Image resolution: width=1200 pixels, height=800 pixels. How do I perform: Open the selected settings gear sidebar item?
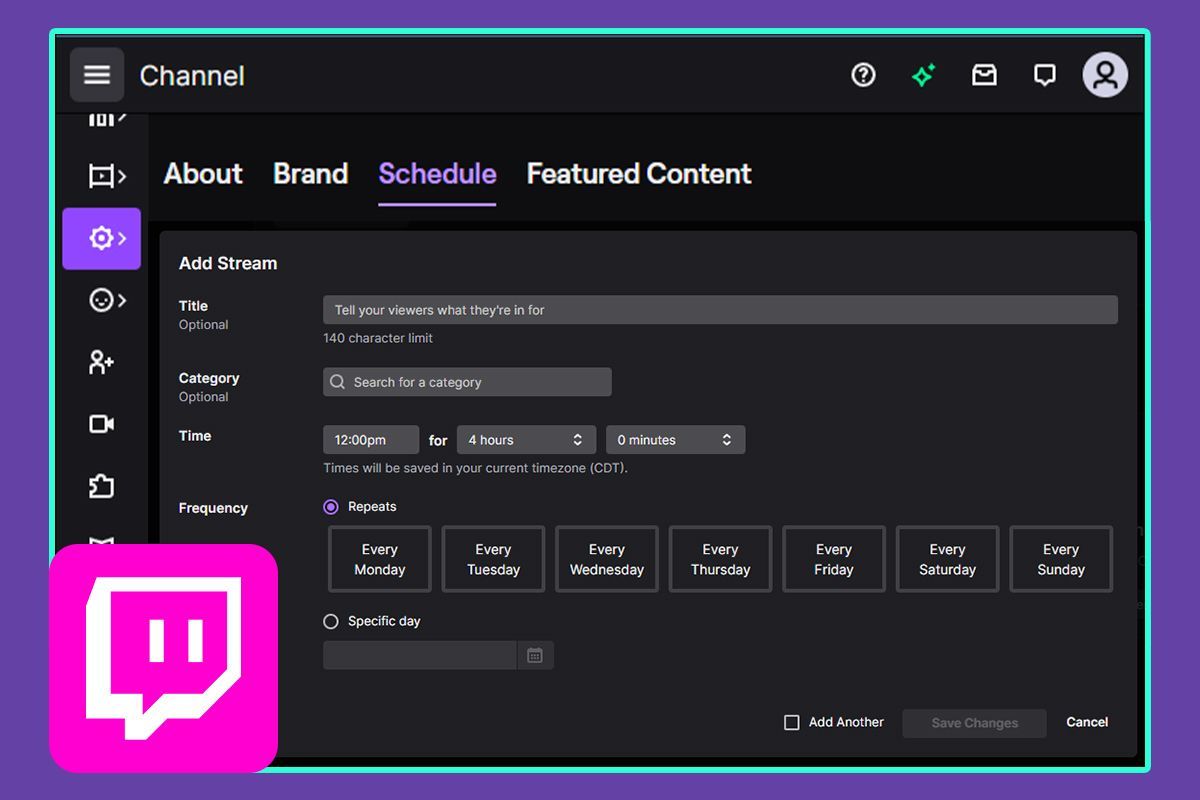pyautogui.click(x=102, y=239)
